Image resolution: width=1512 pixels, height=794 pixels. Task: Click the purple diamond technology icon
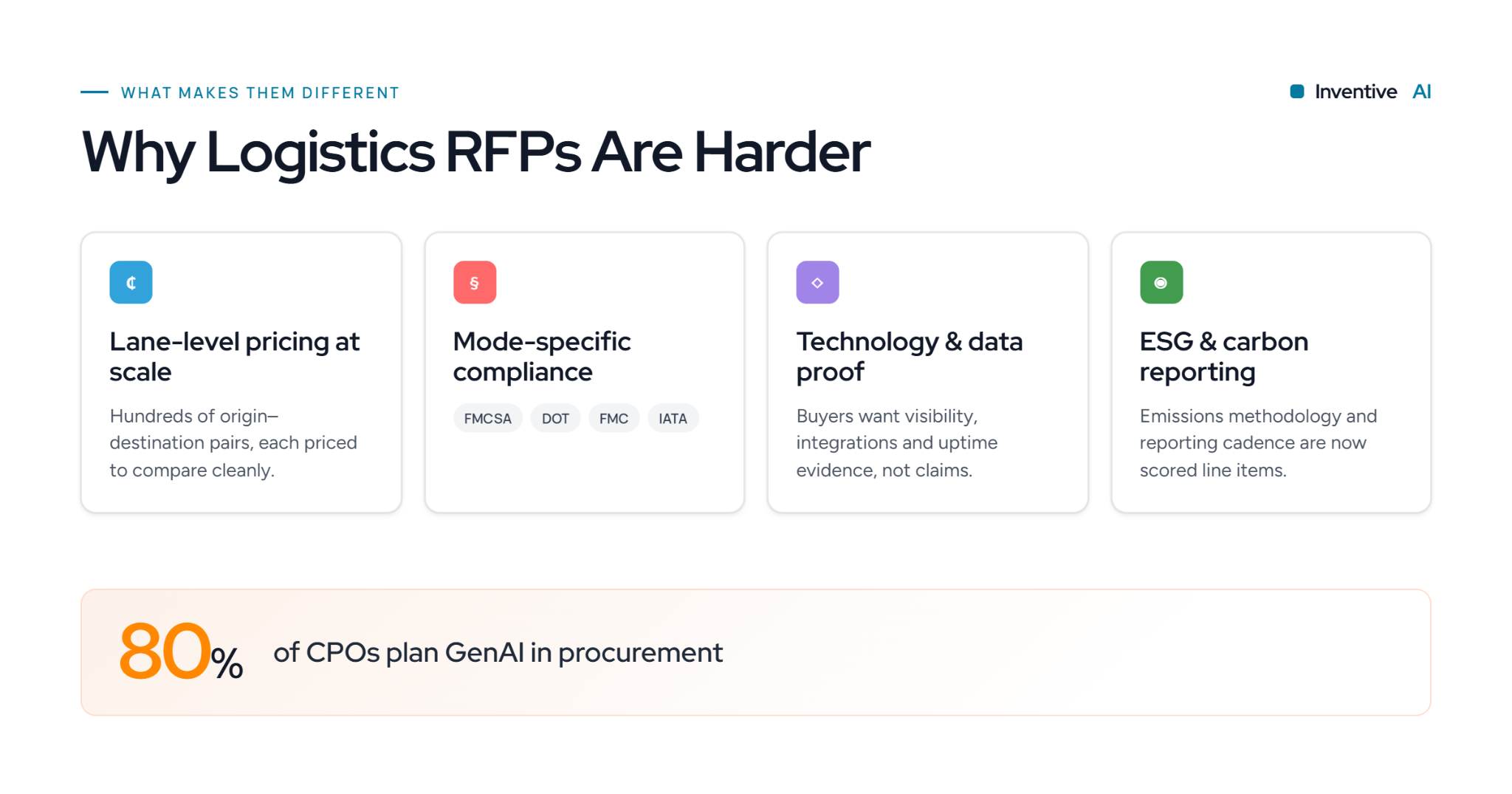pyautogui.click(x=817, y=282)
